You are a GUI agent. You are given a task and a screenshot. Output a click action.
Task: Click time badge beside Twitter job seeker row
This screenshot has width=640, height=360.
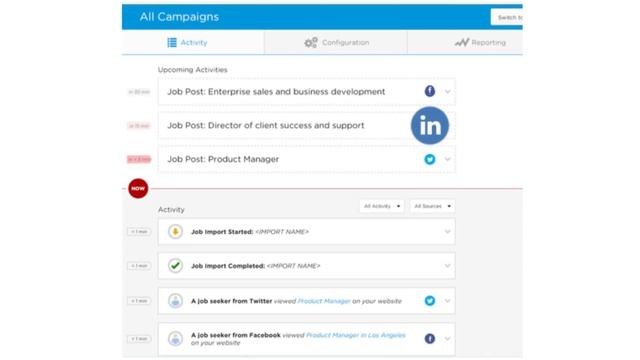139,301
